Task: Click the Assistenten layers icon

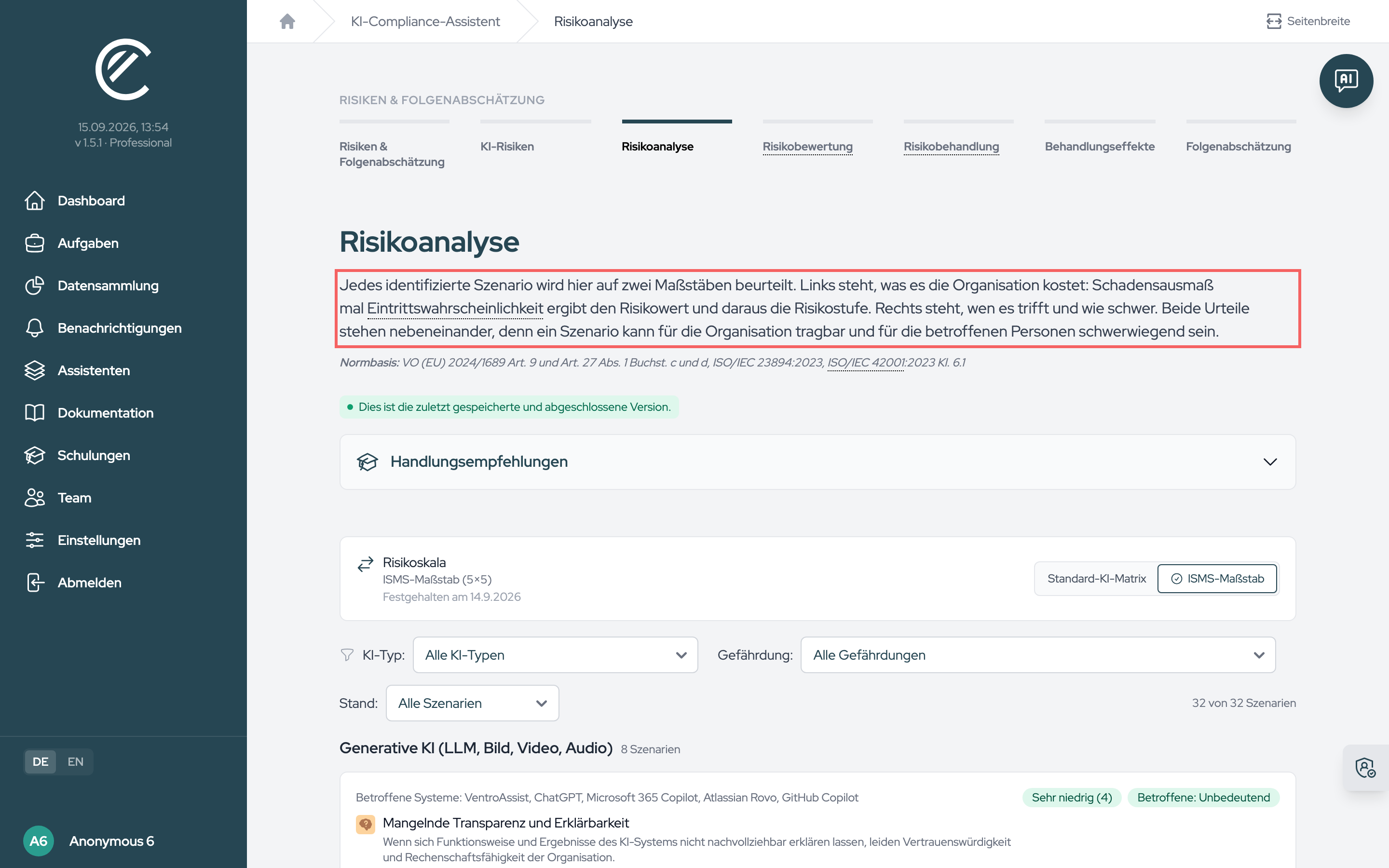Action: point(34,370)
